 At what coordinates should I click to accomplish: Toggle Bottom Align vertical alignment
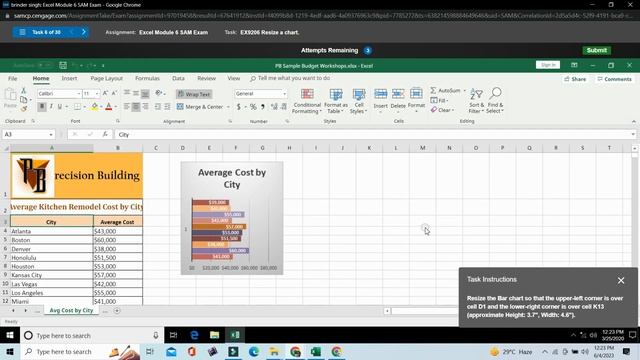145,93
